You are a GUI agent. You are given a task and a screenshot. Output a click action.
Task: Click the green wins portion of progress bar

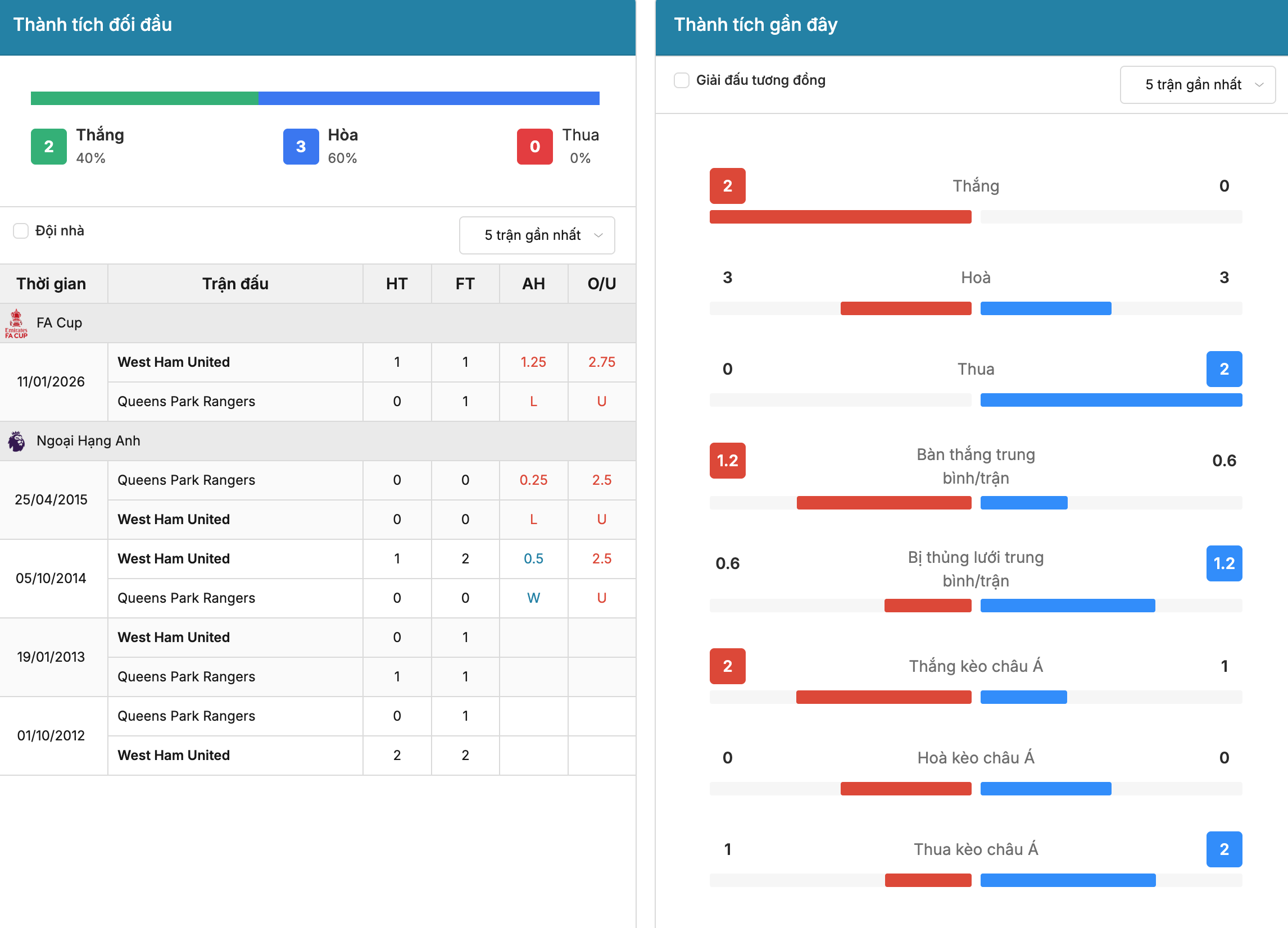[144, 98]
